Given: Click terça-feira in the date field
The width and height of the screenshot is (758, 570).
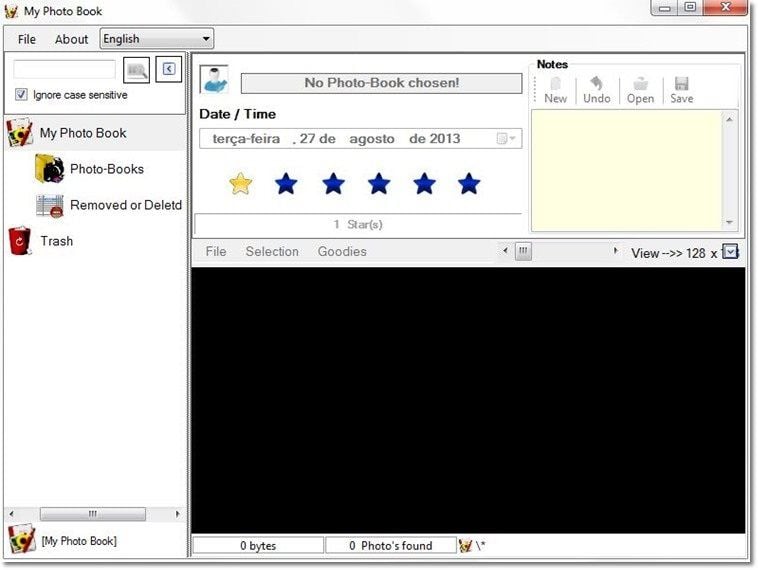Looking at the screenshot, I should tap(246, 139).
